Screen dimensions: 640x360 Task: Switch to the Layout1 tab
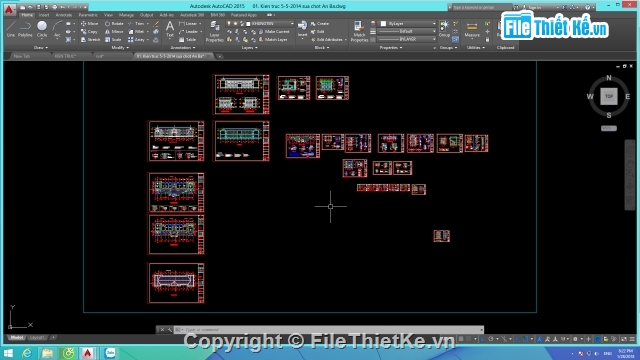coord(37,338)
